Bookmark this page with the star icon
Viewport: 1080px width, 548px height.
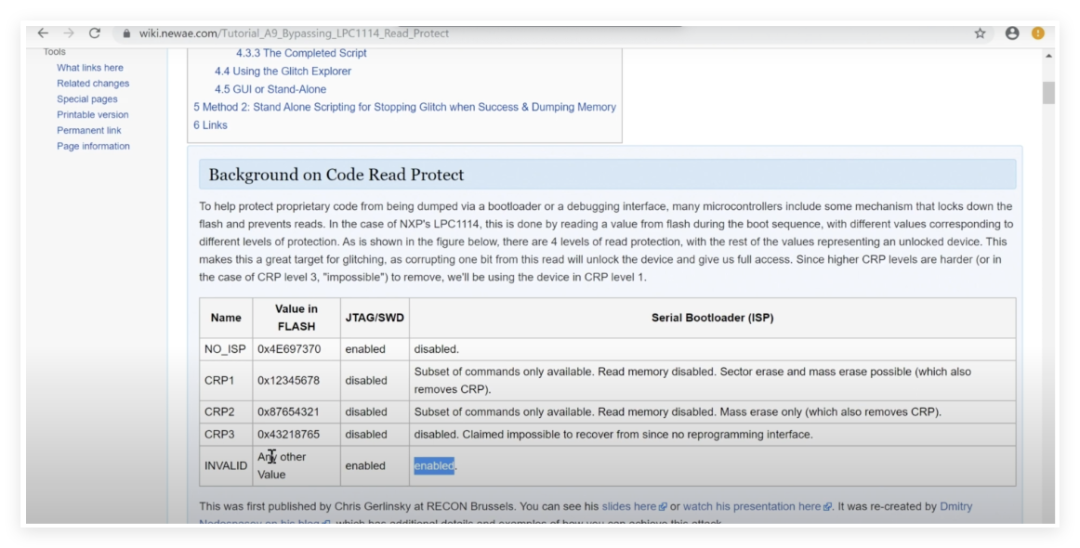point(980,33)
